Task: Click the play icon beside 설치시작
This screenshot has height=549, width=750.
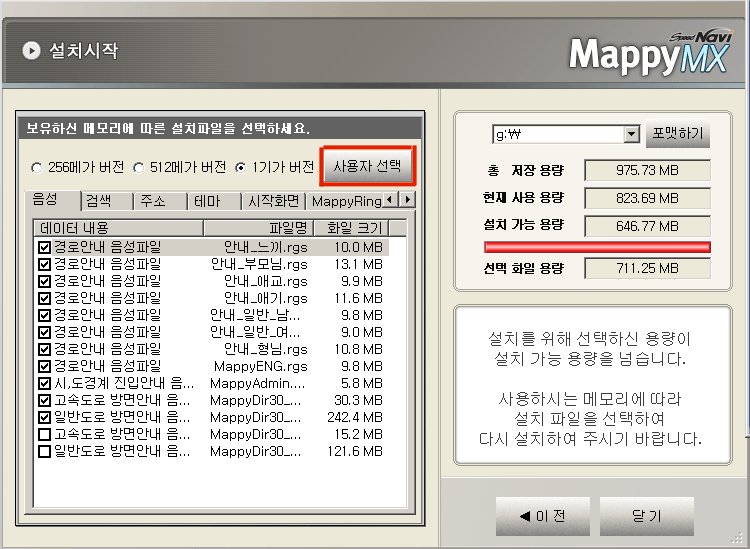Action: [31, 50]
